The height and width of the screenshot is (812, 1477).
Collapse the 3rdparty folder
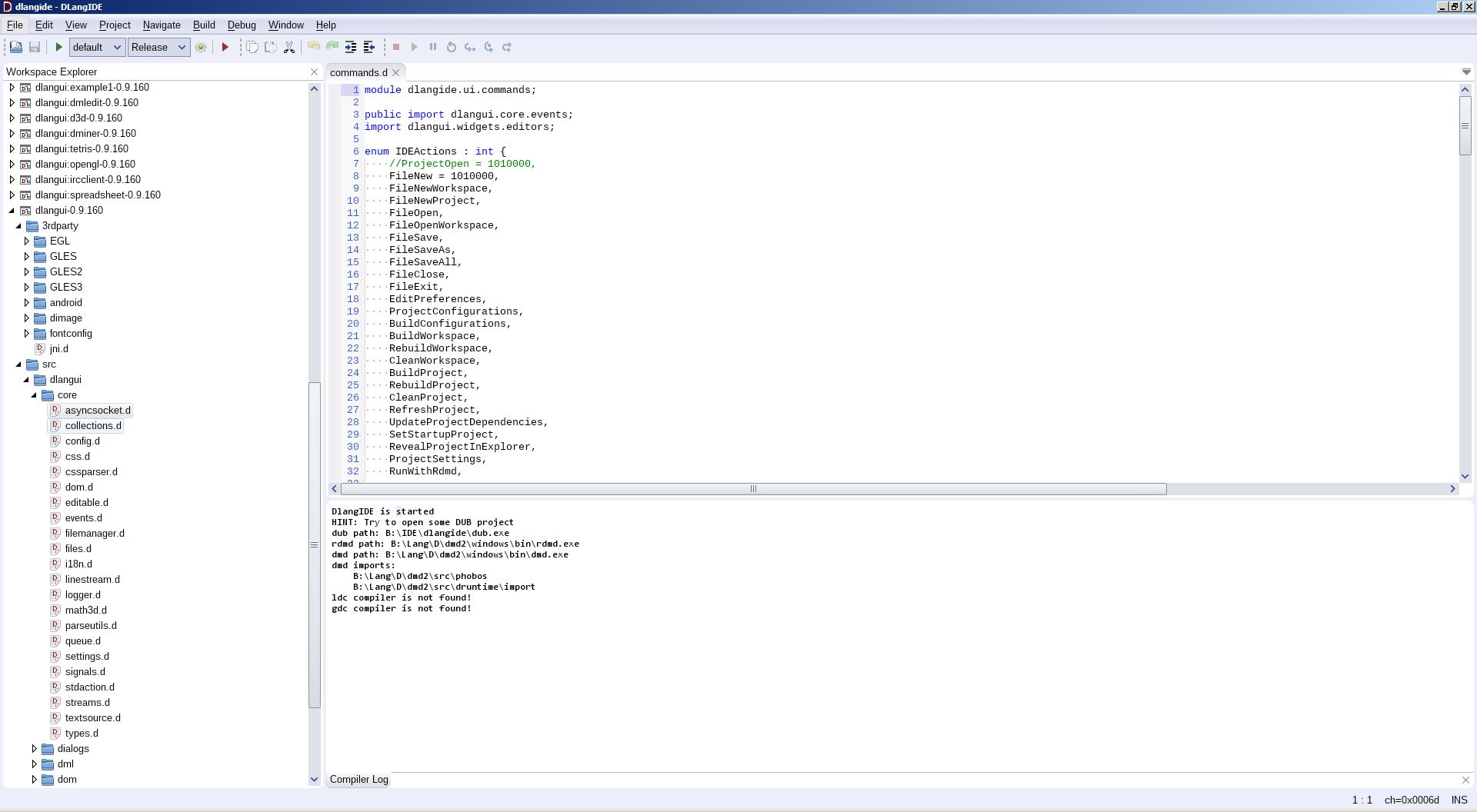point(18,225)
